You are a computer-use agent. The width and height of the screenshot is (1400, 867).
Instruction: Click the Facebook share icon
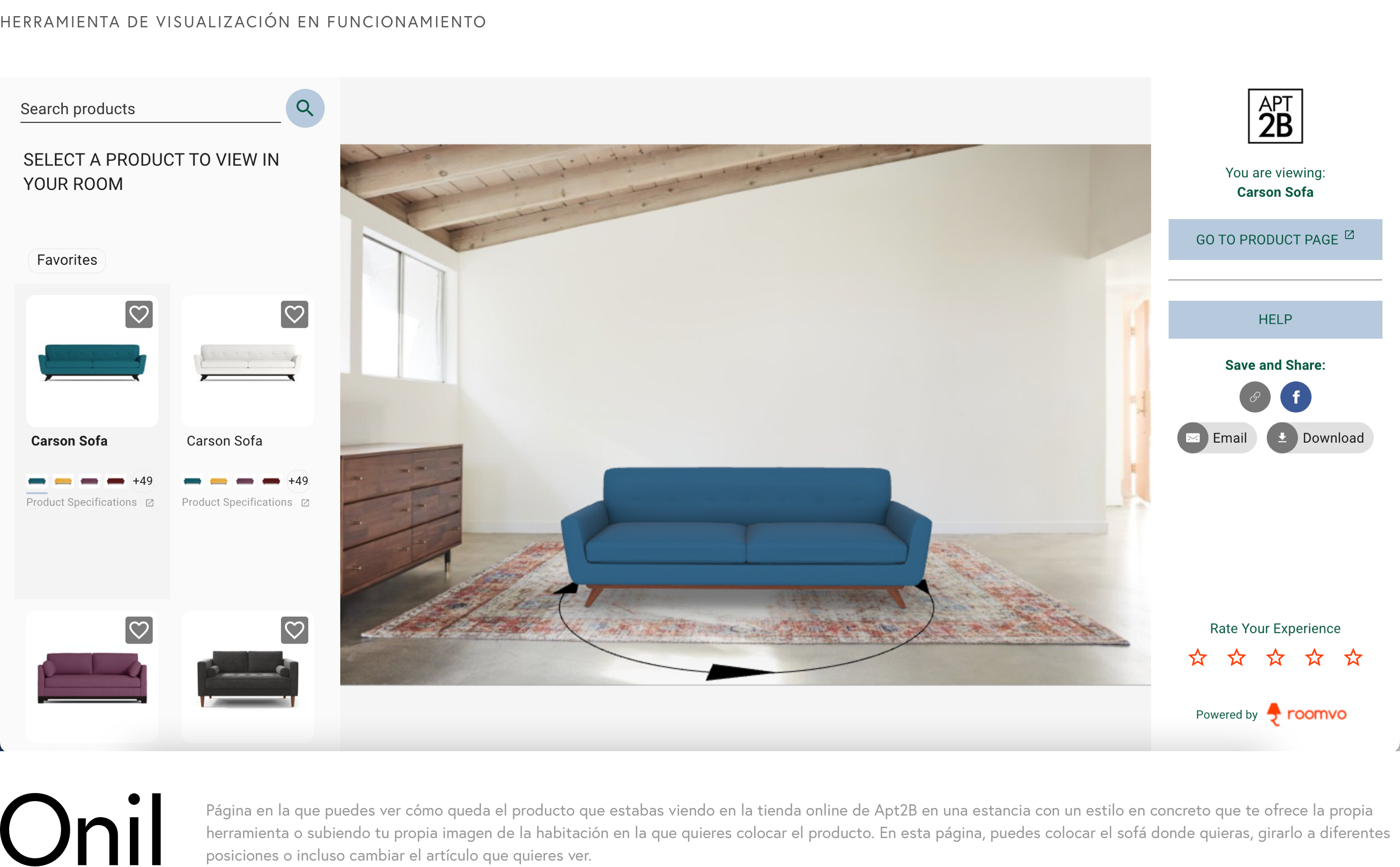coord(1296,396)
